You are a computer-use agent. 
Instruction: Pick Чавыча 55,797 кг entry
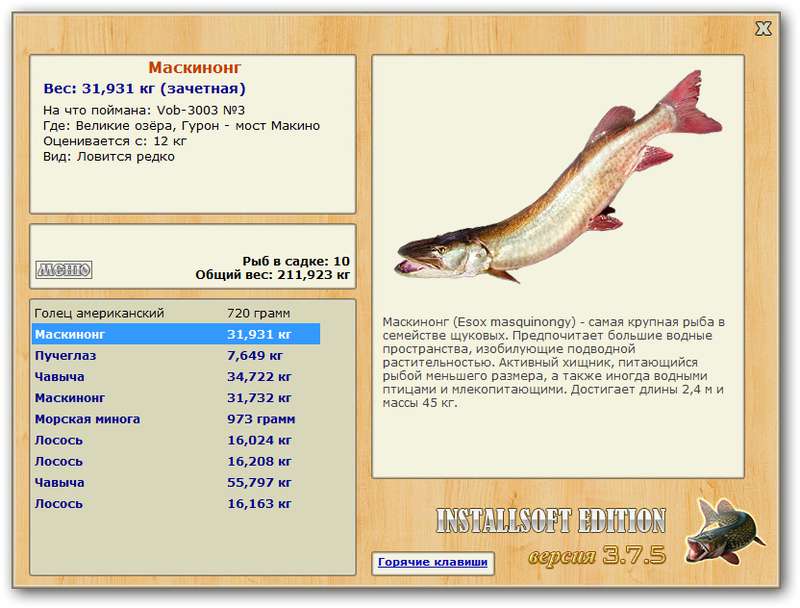176,483
